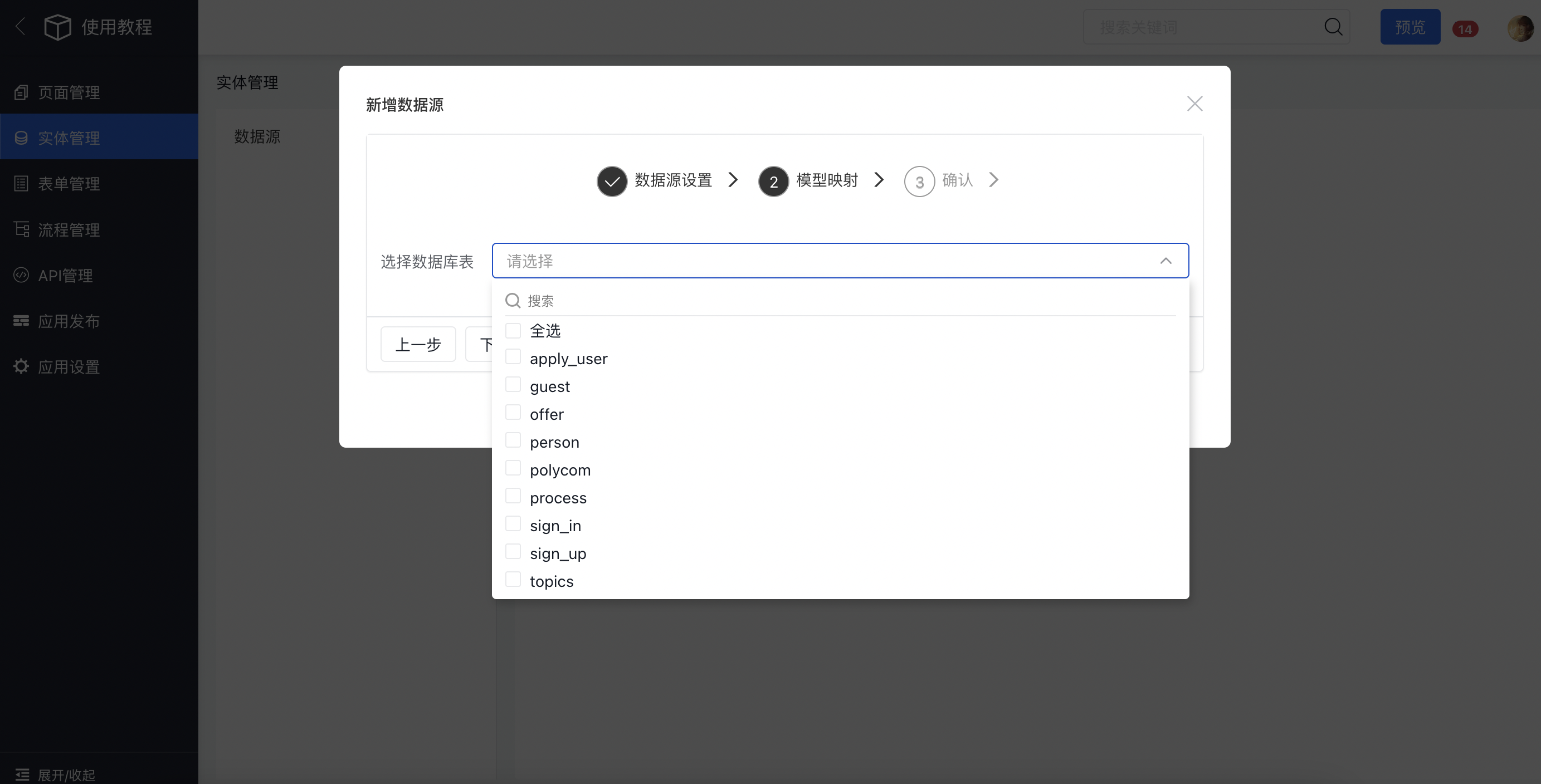The width and height of the screenshot is (1541, 784).
Task: Click the 新增数据源 dialog title
Action: click(x=404, y=105)
